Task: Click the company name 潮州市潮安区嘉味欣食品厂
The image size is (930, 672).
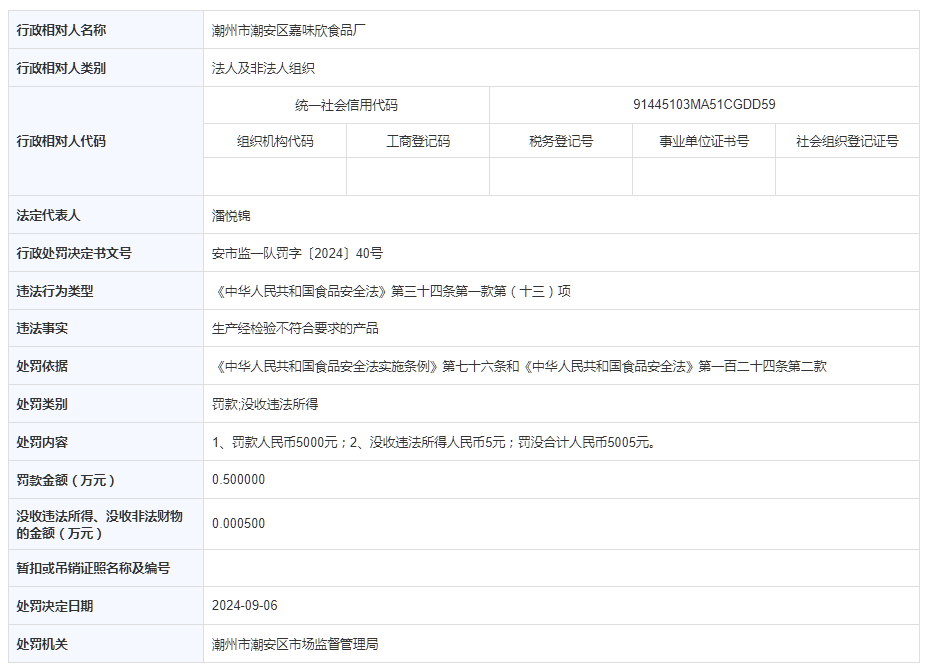Action: coord(290,30)
